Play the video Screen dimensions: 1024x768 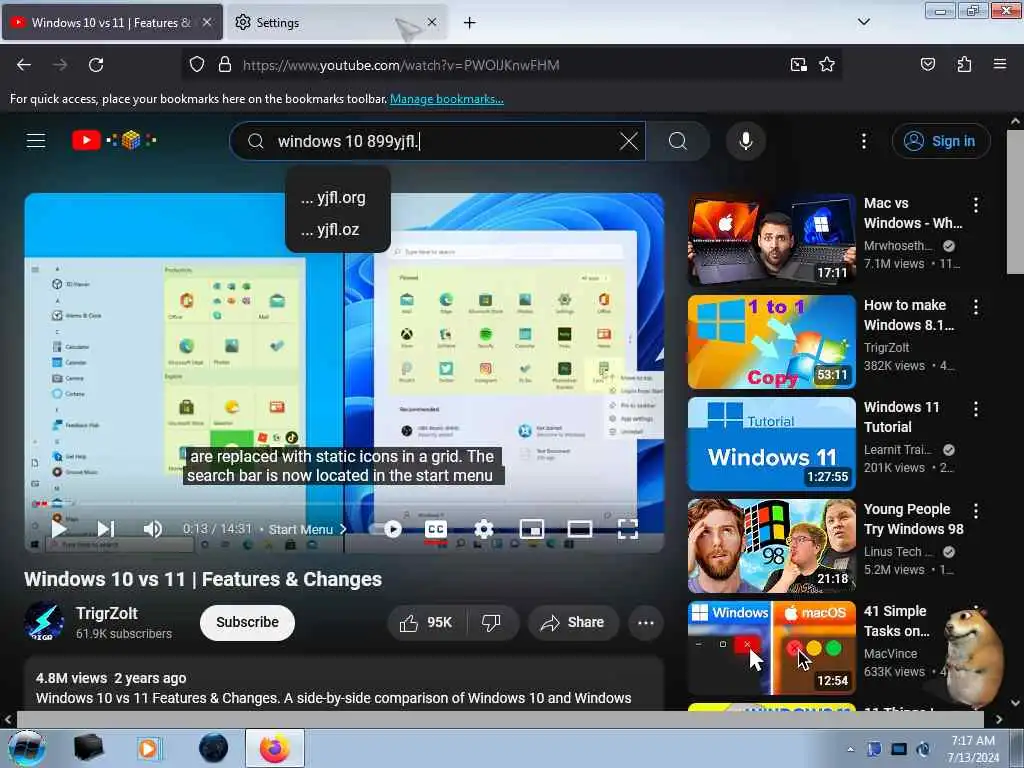(59, 529)
